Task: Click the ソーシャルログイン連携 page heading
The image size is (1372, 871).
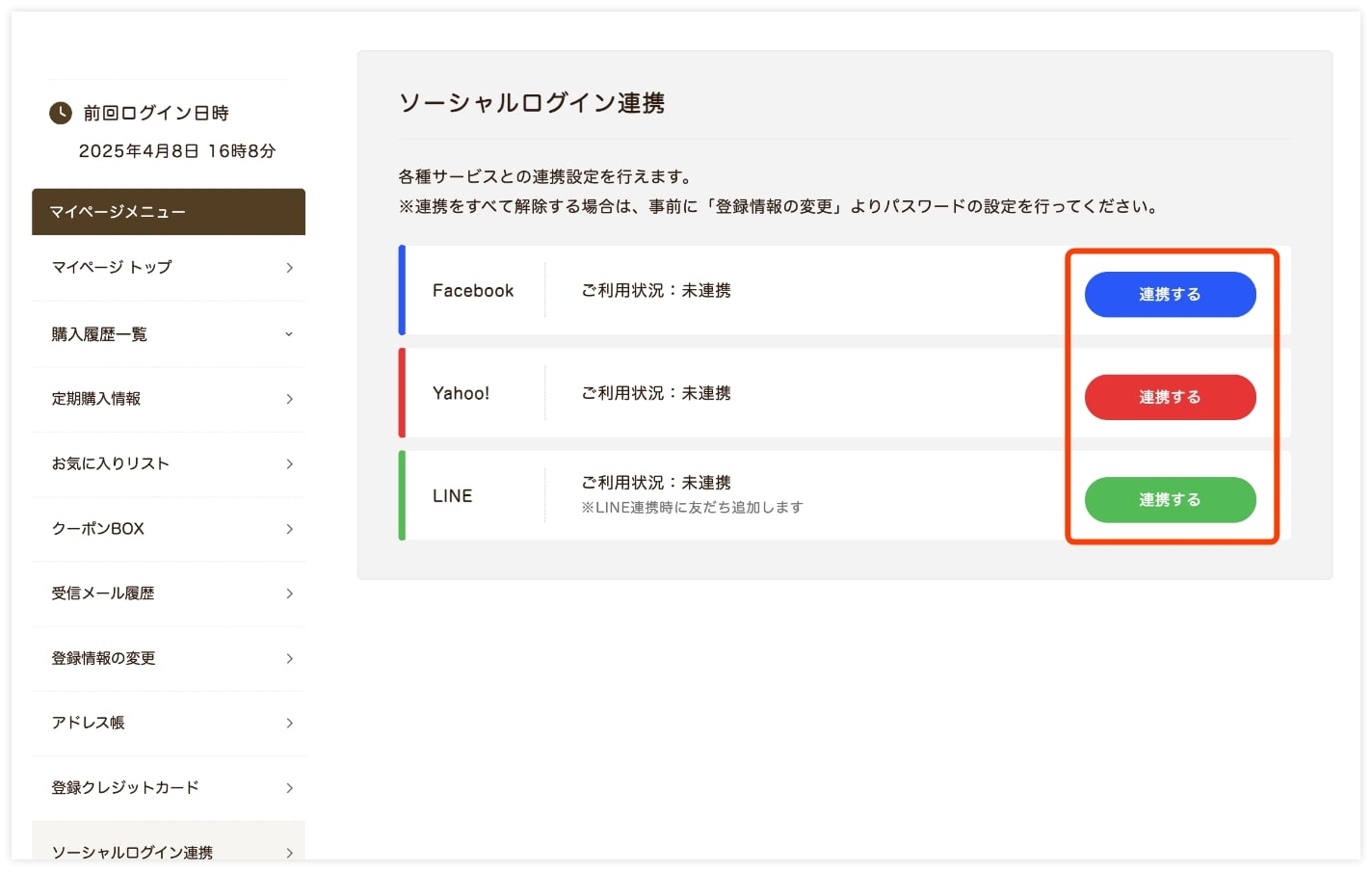Action: pos(532,103)
